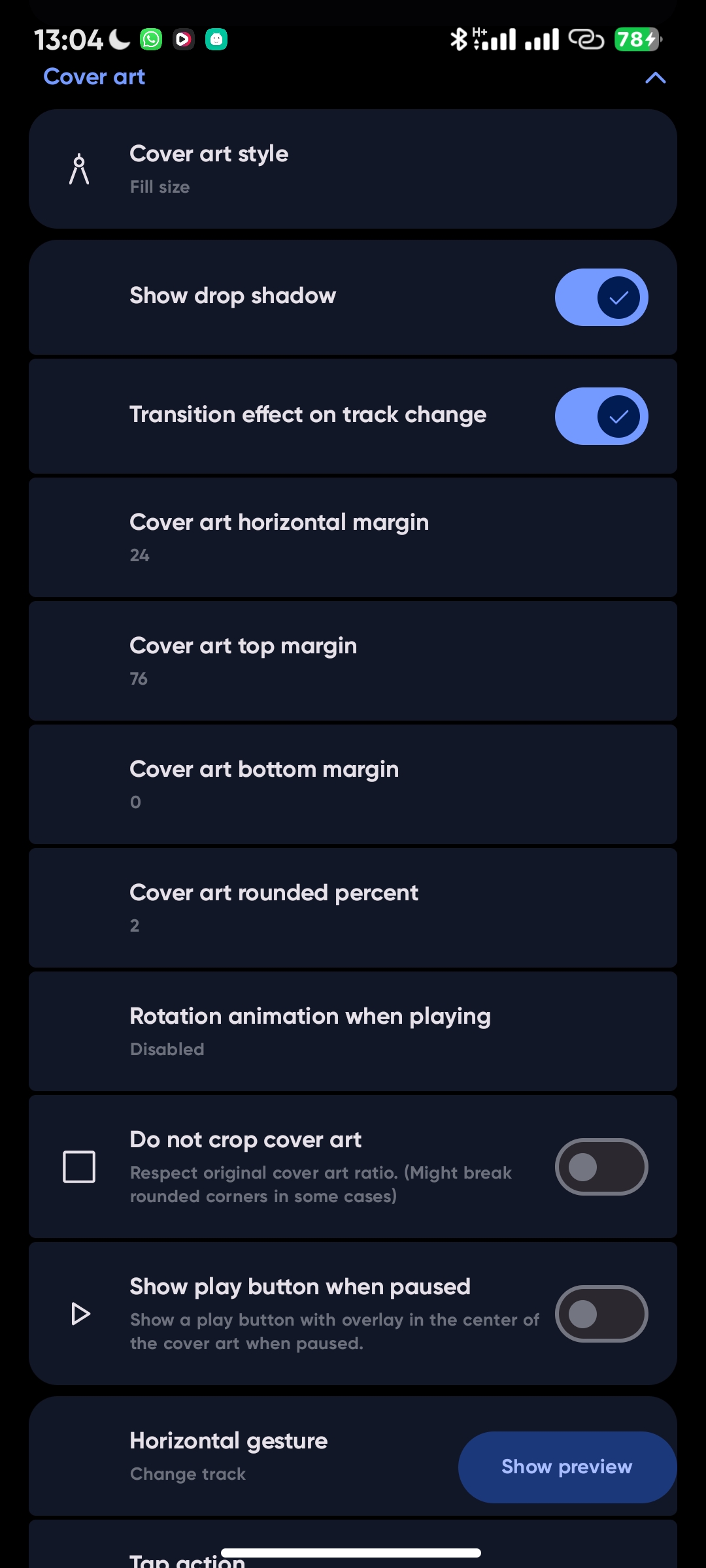Tap the moon do-not-disturb icon
Viewport: 706px width, 1568px height.
(120, 39)
